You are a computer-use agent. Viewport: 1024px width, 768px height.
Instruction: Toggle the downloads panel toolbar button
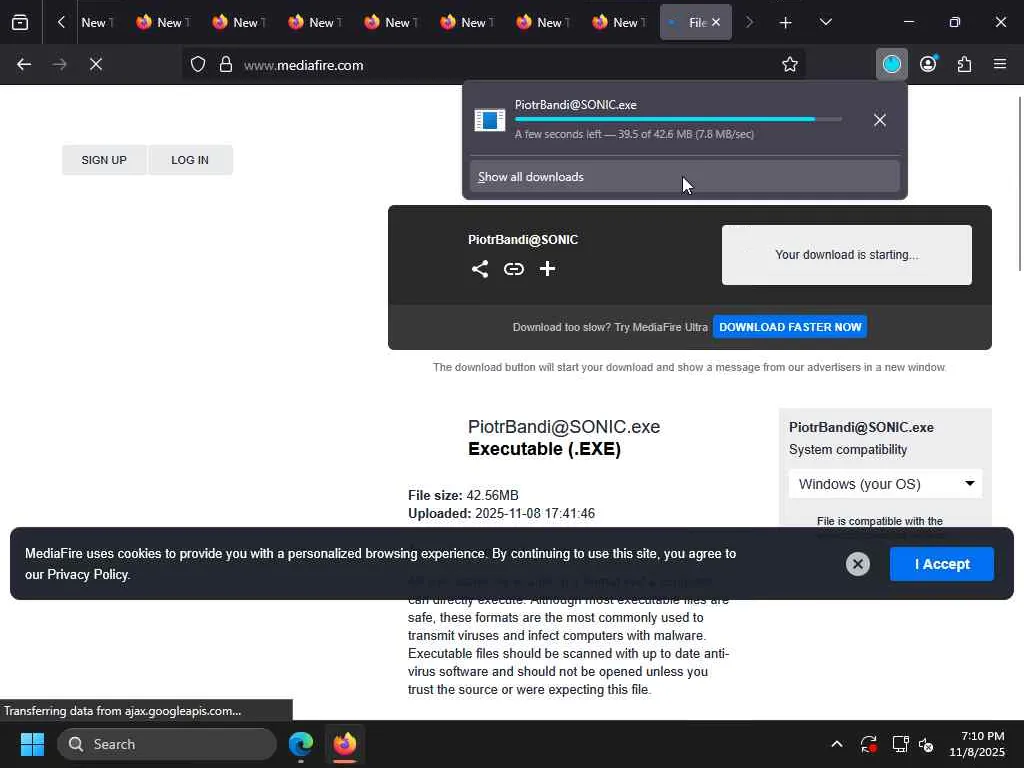(891, 65)
